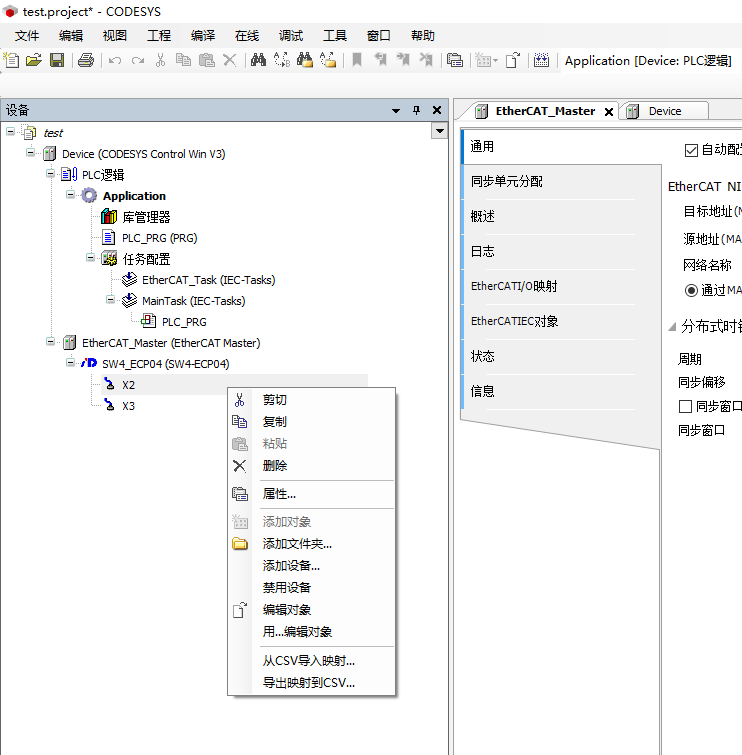
Task: Collapse the Application node
Action: pos(71,195)
